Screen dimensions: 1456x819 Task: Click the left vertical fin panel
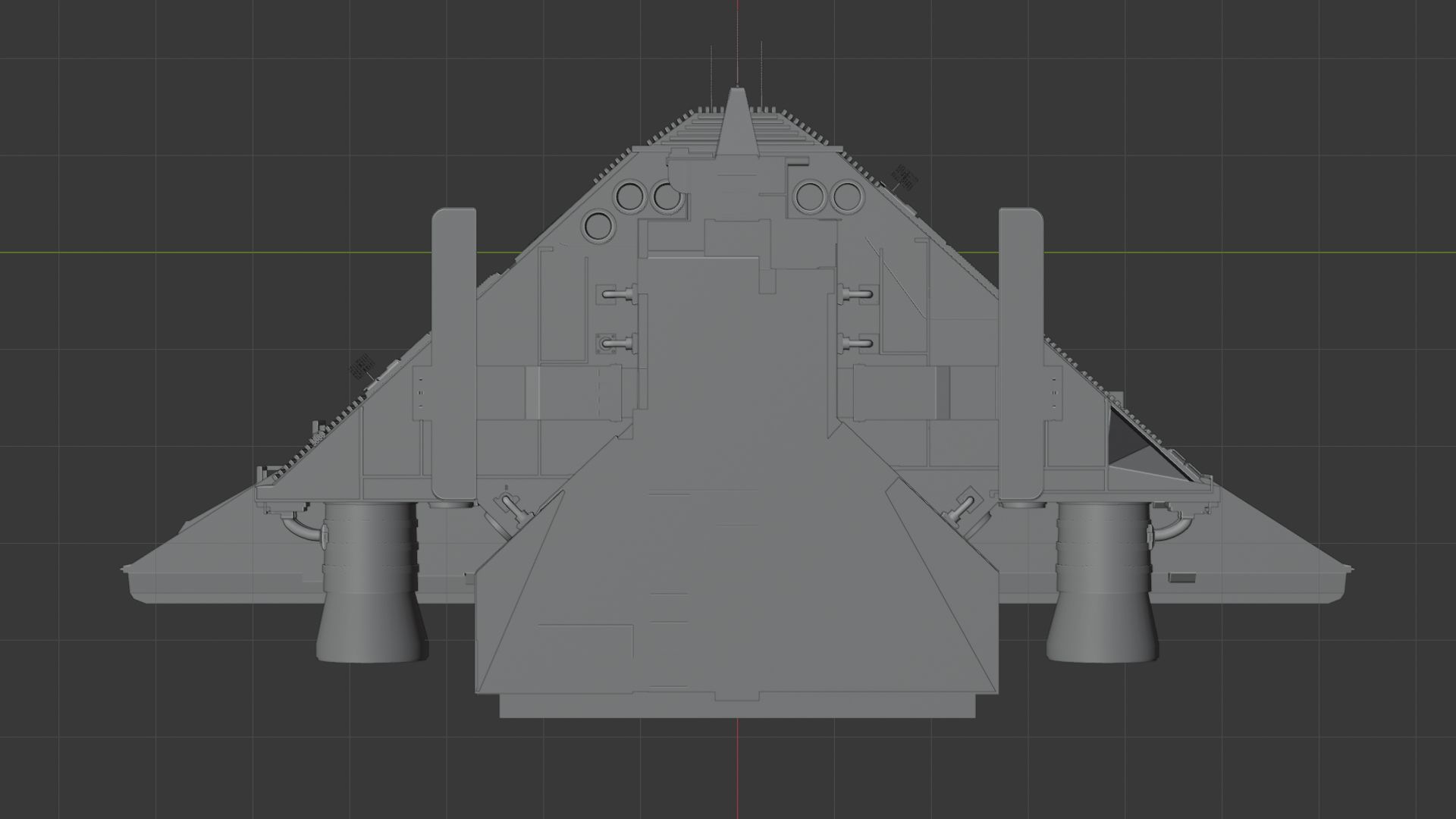tap(453, 354)
